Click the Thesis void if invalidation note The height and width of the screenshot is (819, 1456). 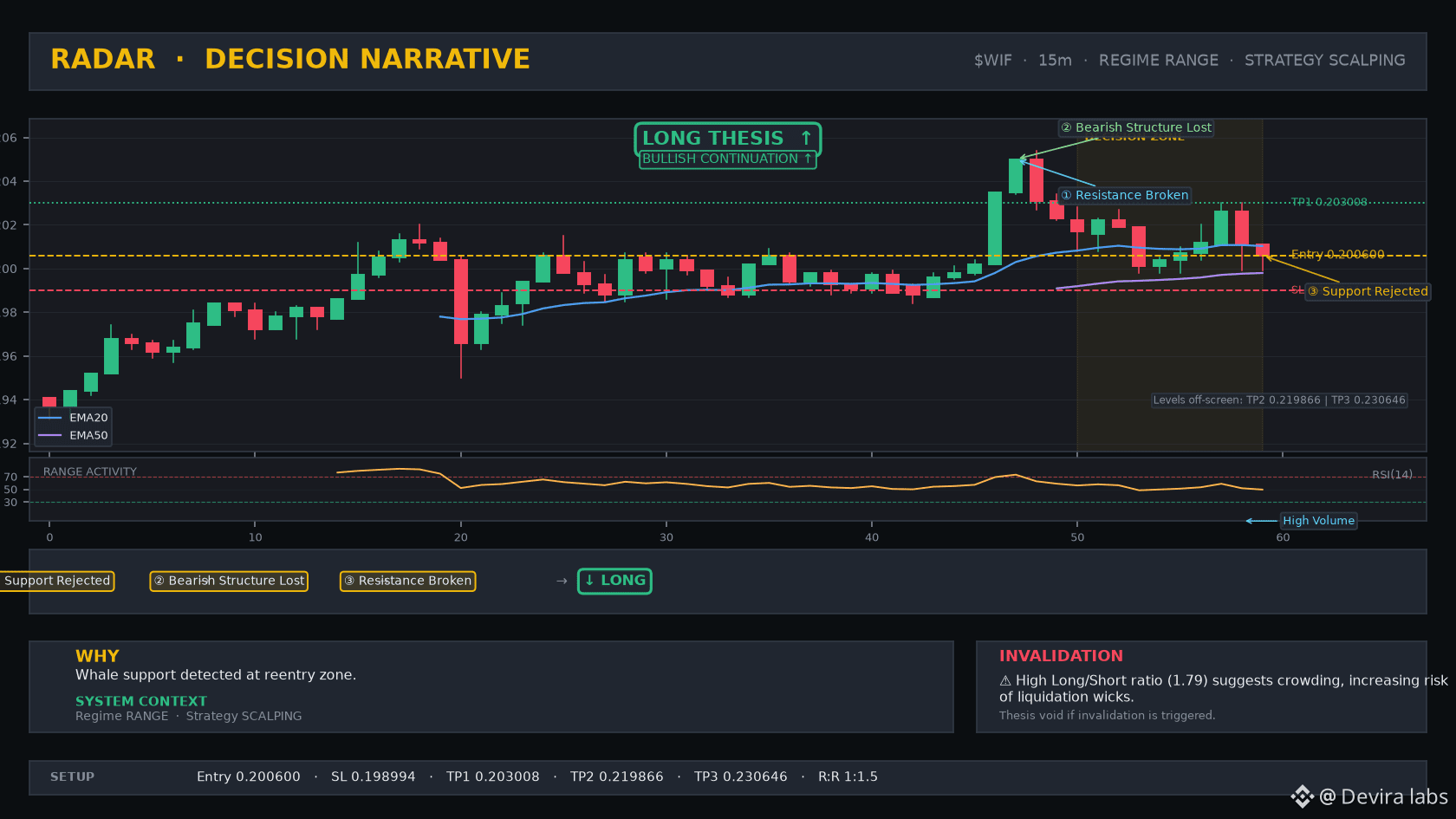[1107, 715]
